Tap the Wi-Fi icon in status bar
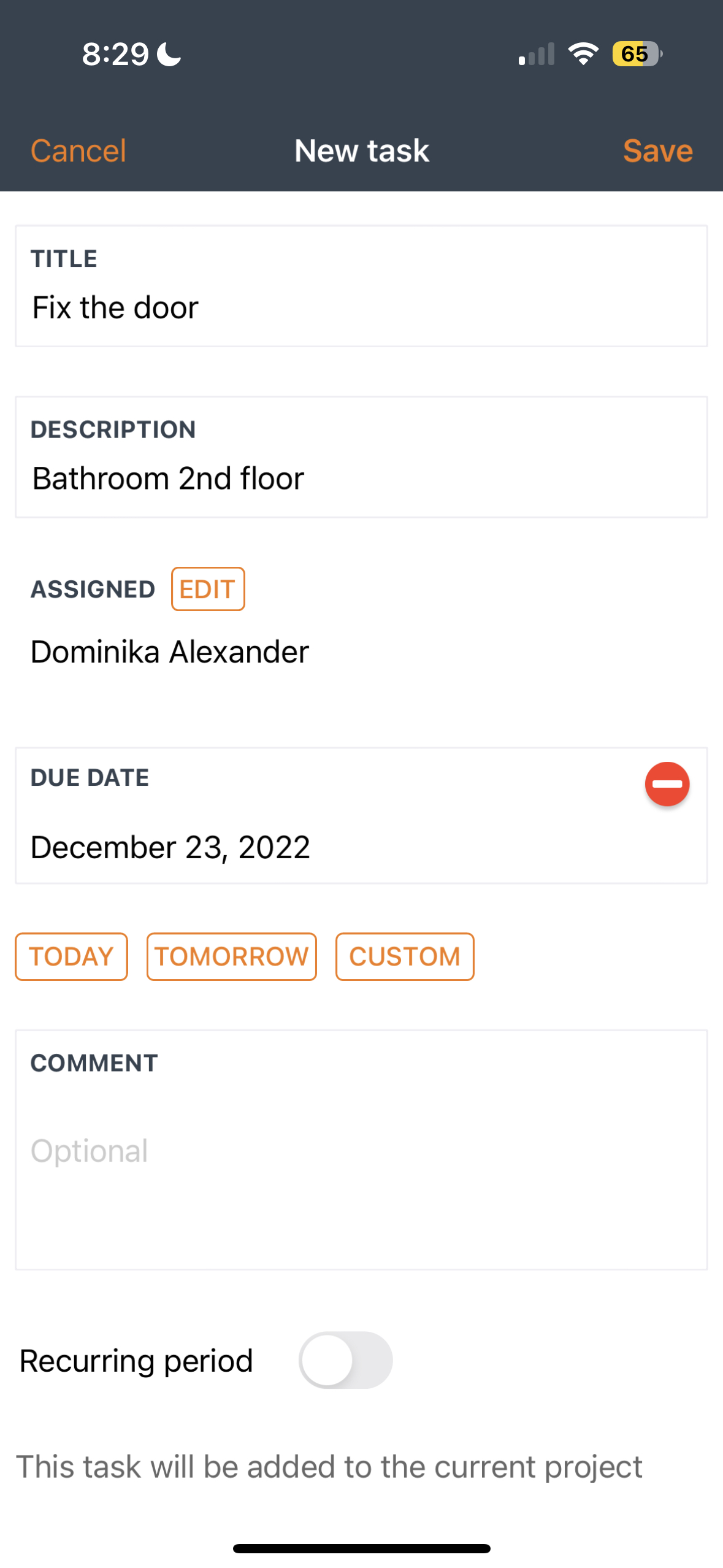 583,54
